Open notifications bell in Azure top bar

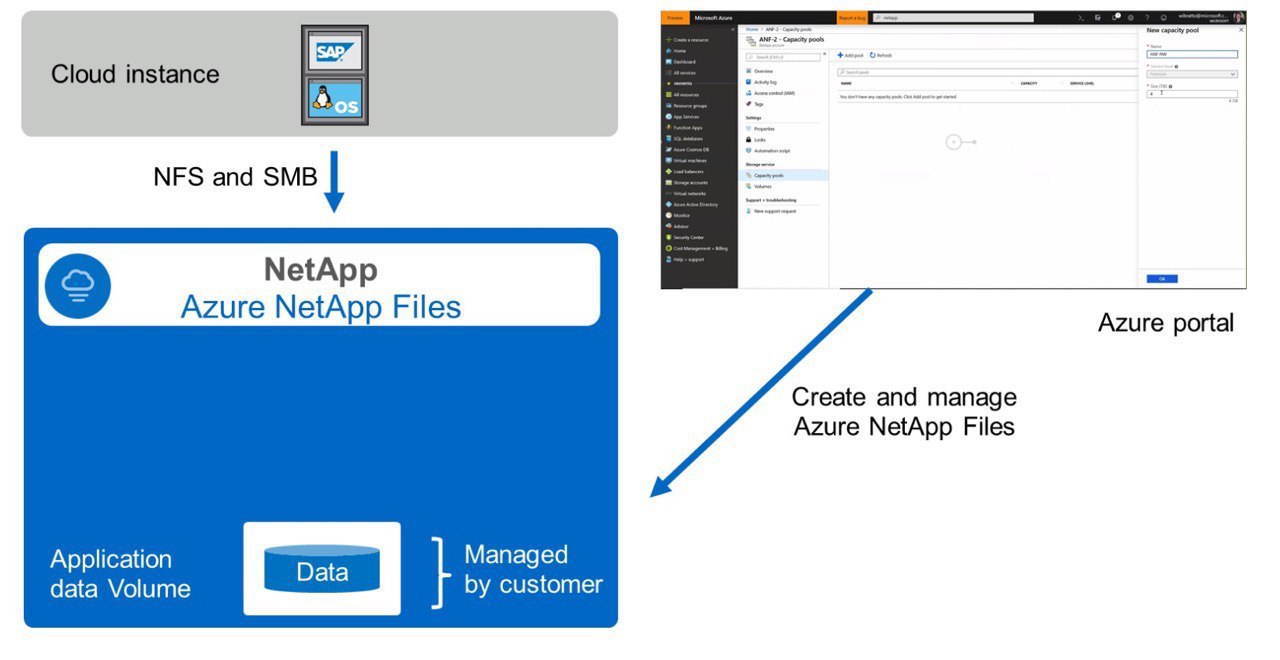pos(1115,18)
